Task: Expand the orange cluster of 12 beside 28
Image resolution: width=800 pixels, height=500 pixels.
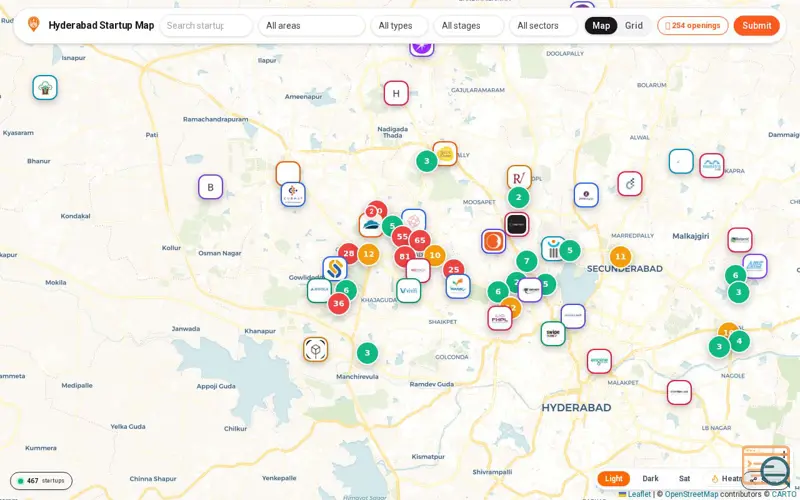Action: pyautogui.click(x=368, y=254)
